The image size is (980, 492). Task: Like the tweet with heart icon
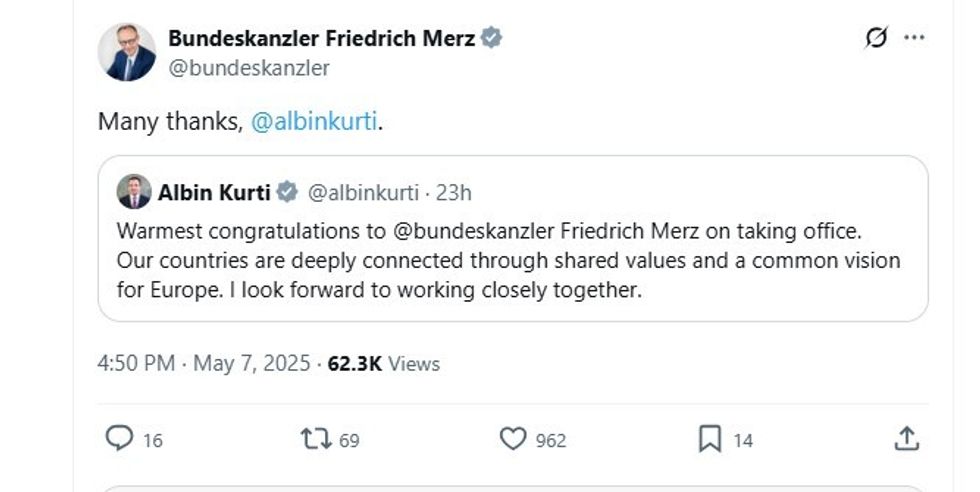pos(512,438)
